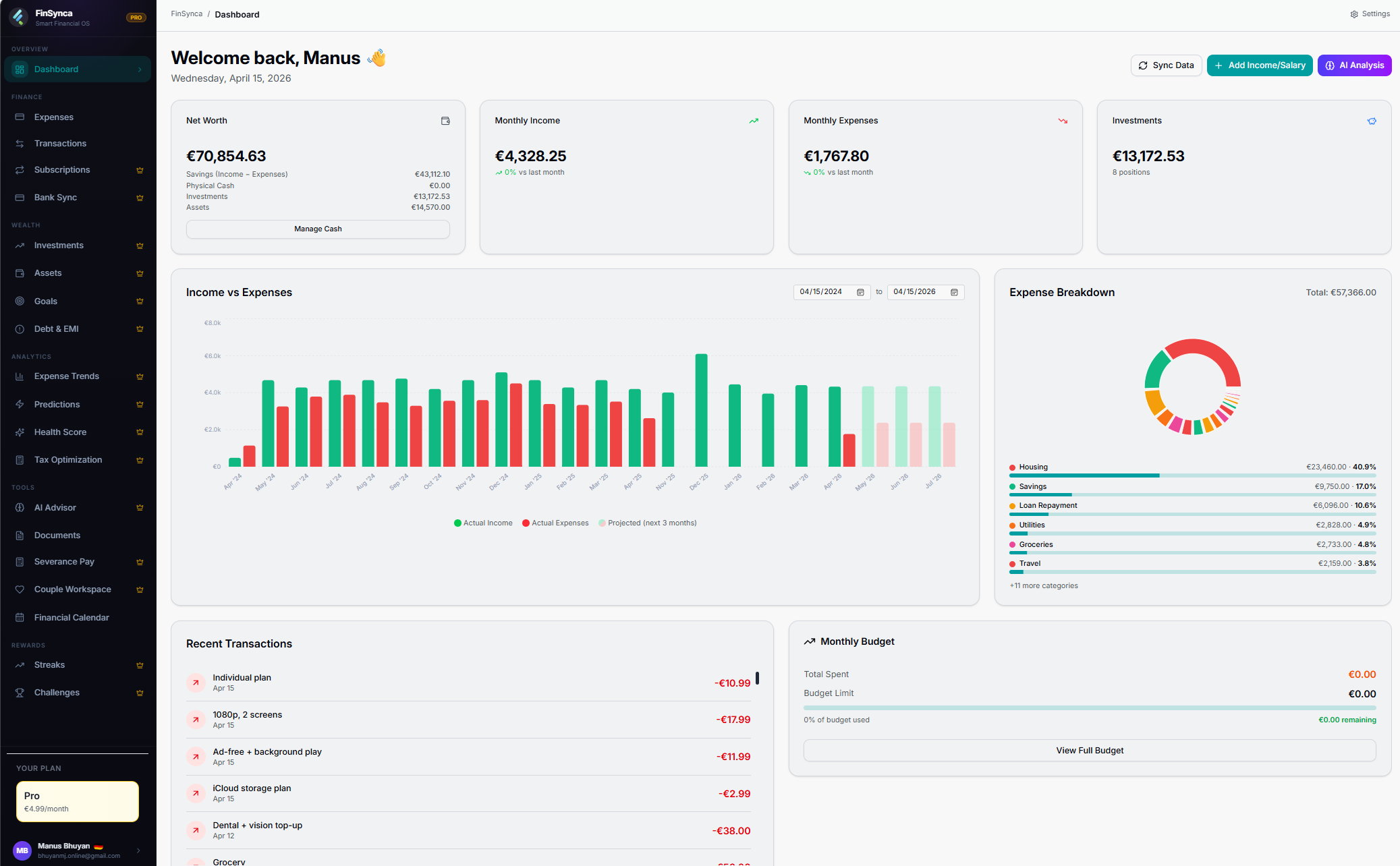The height and width of the screenshot is (866, 1400).
Task: Open start date calendar picker
Action: (x=860, y=292)
